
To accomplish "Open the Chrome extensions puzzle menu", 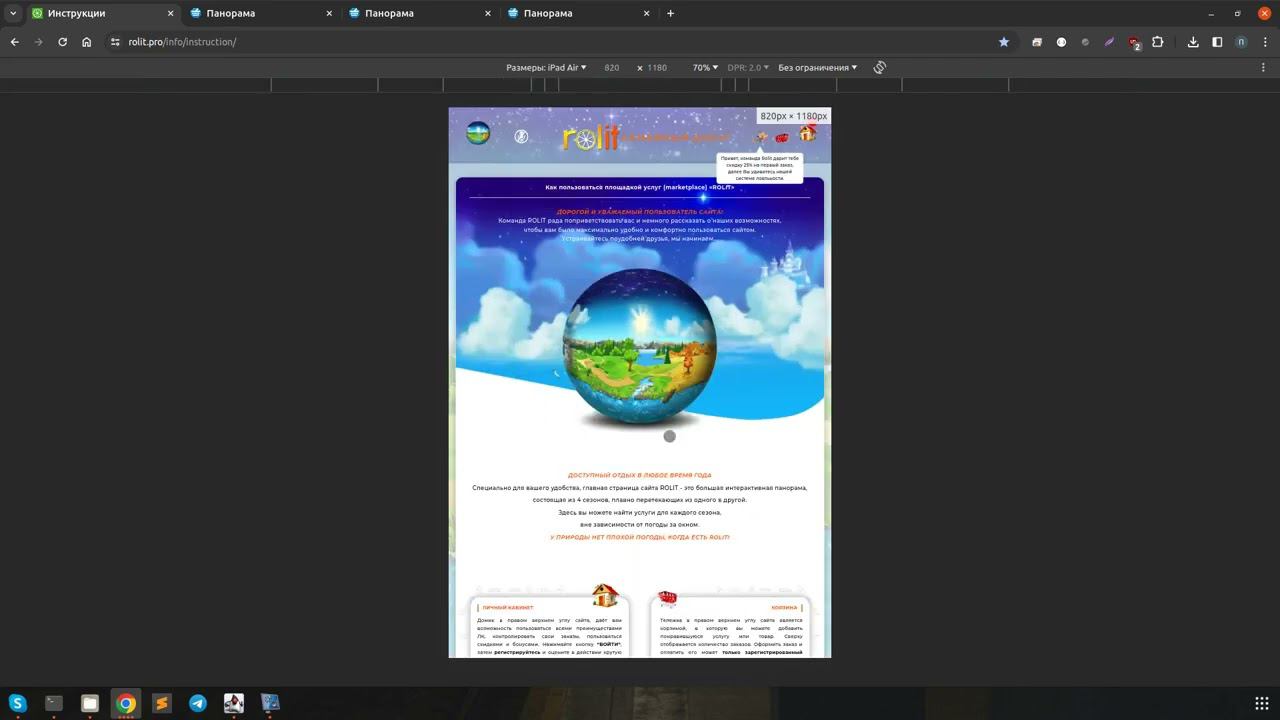I will tap(1158, 42).
